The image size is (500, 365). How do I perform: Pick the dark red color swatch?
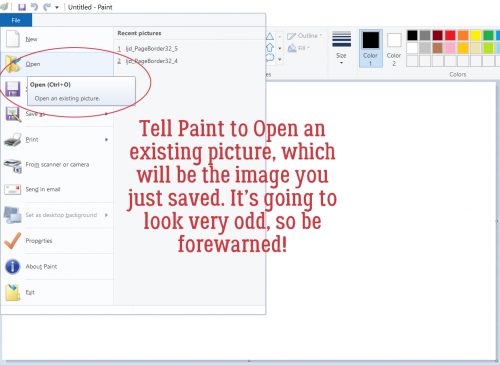[x=437, y=35]
